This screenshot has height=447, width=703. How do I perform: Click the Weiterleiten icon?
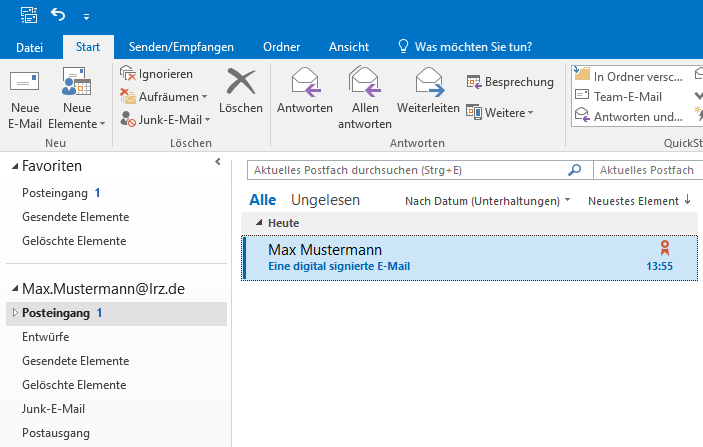[x=428, y=82]
